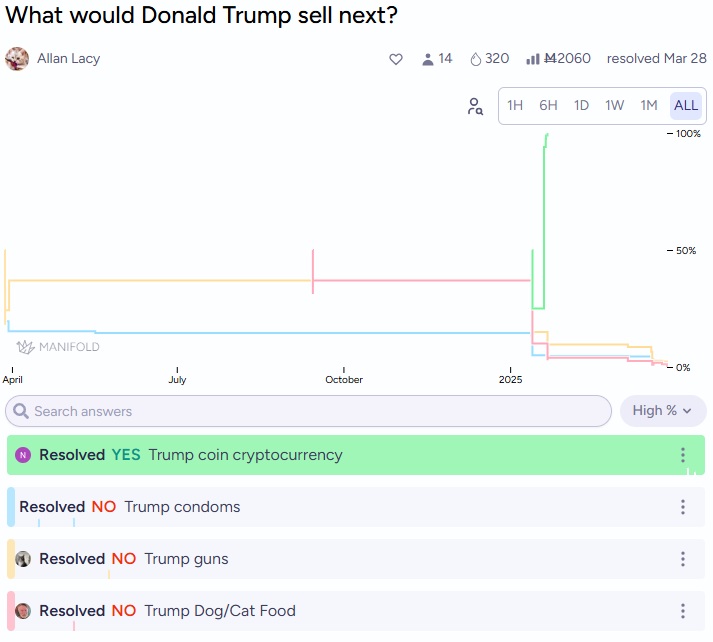Image resolution: width=713 pixels, height=642 pixels.
Task: Click the avatar beside Trump guns
Action: [x=23, y=559]
